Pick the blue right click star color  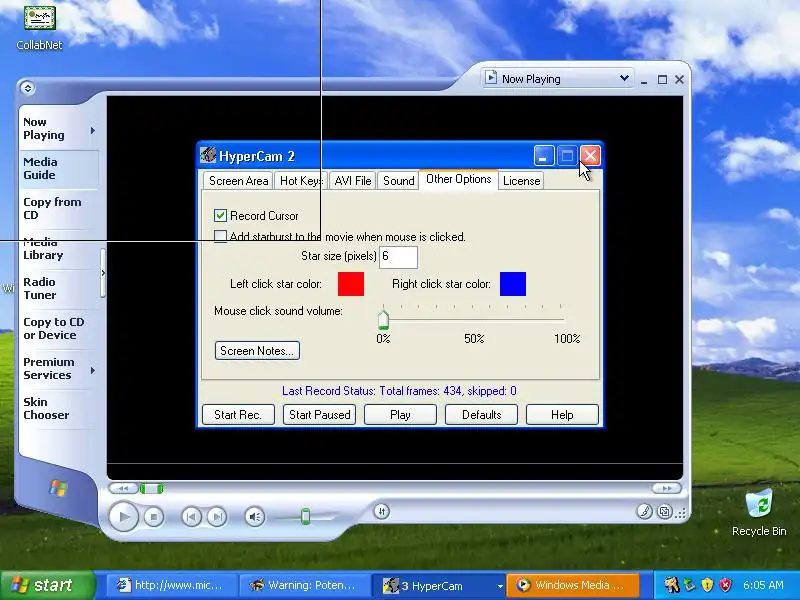point(513,284)
